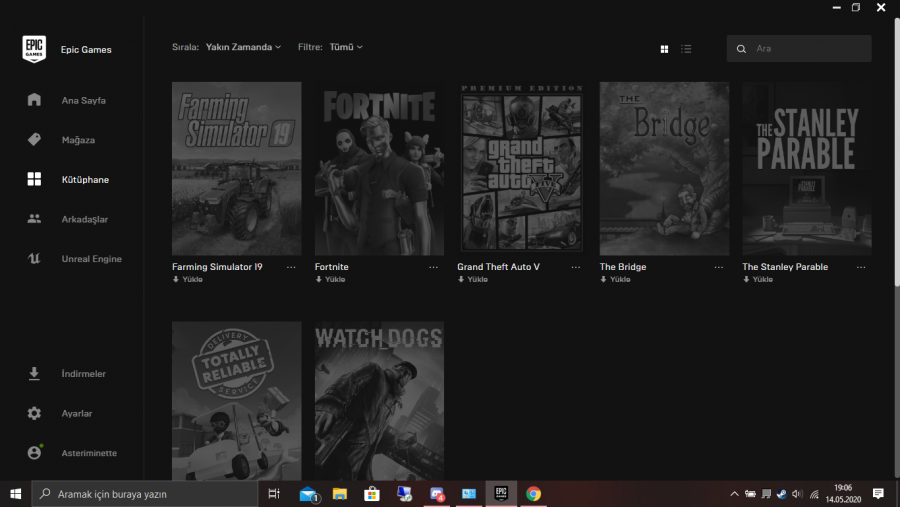
Task: Open Google Chrome from the taskbar
Action: tap(533, 494)
